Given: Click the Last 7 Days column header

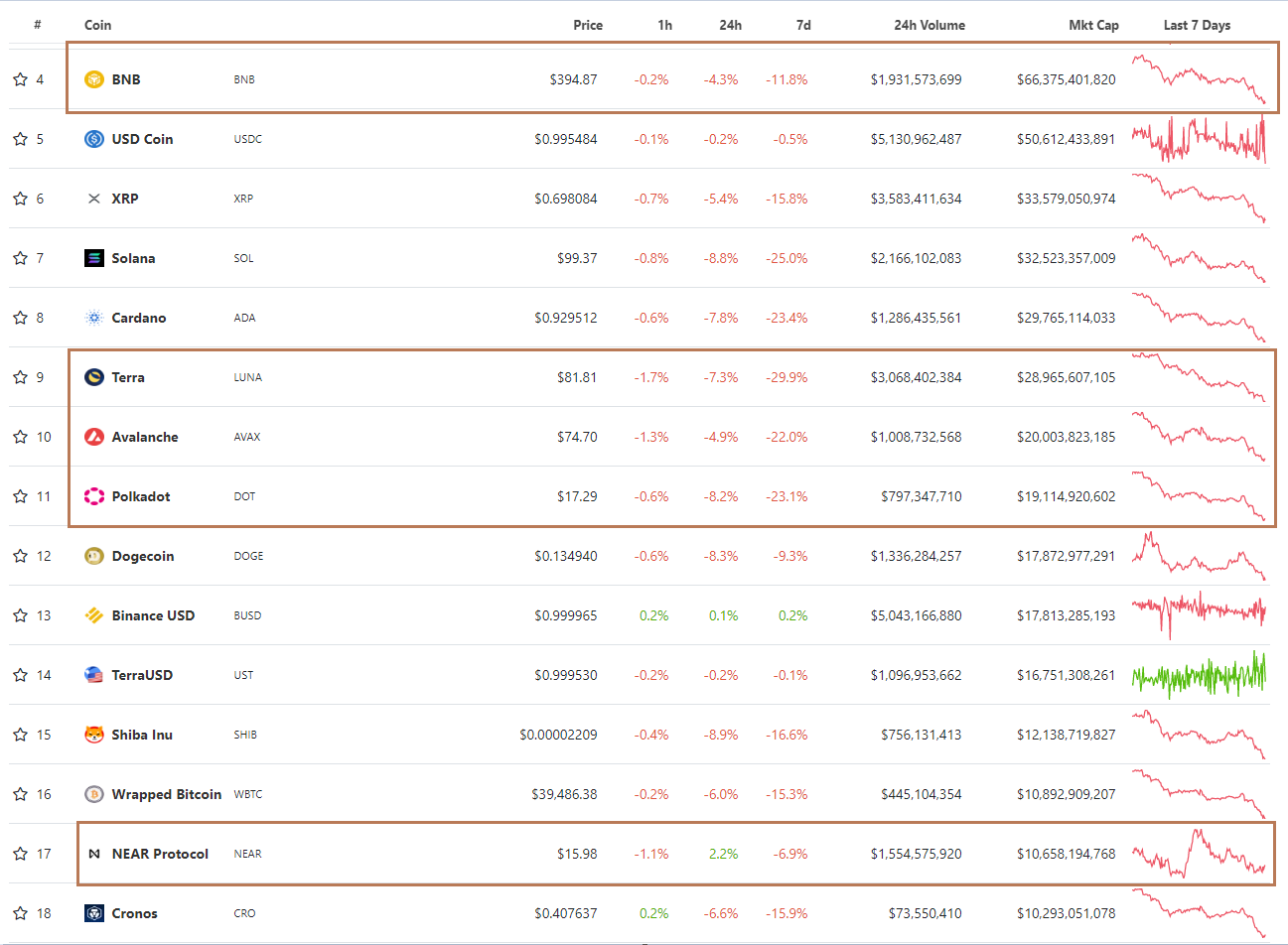Looking at the screenshot, I should click(x=1197, y=25).
